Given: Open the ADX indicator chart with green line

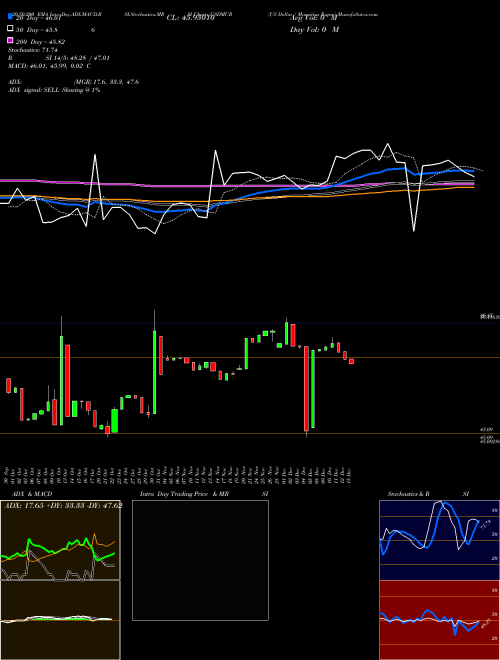Looking at the screenshot, I should (60, 540).
